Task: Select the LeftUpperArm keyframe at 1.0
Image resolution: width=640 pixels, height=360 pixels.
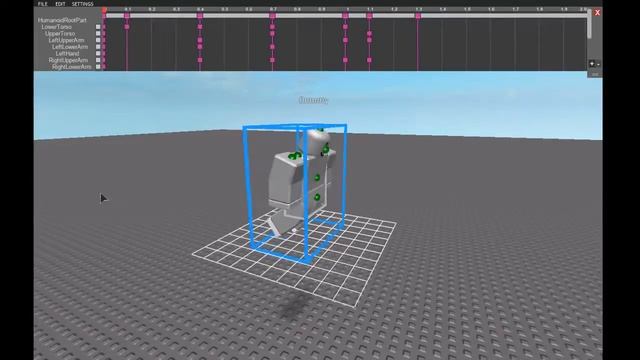Action: [x=345, y=40]
